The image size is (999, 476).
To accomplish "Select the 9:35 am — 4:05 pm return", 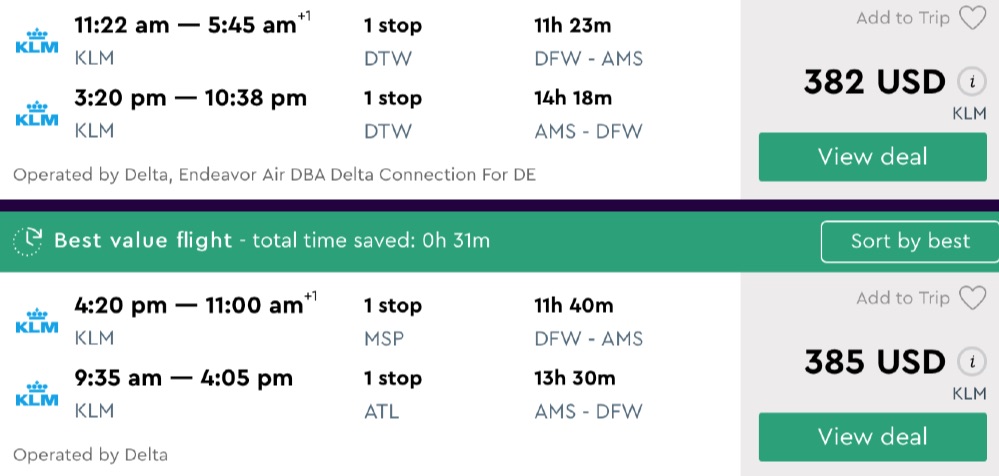I will (x=184, y=379).
